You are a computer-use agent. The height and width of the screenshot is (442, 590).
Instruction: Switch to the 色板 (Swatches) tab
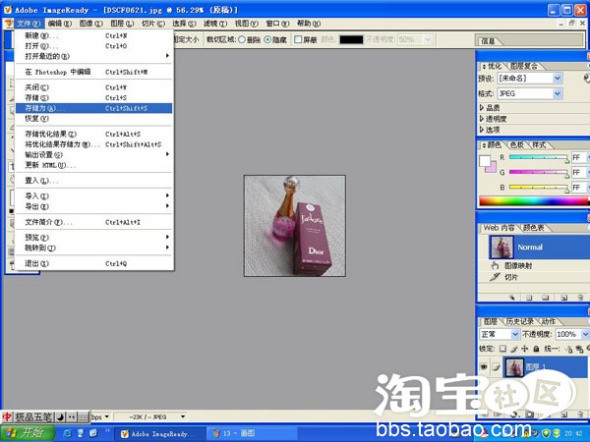tap(517, 145)
